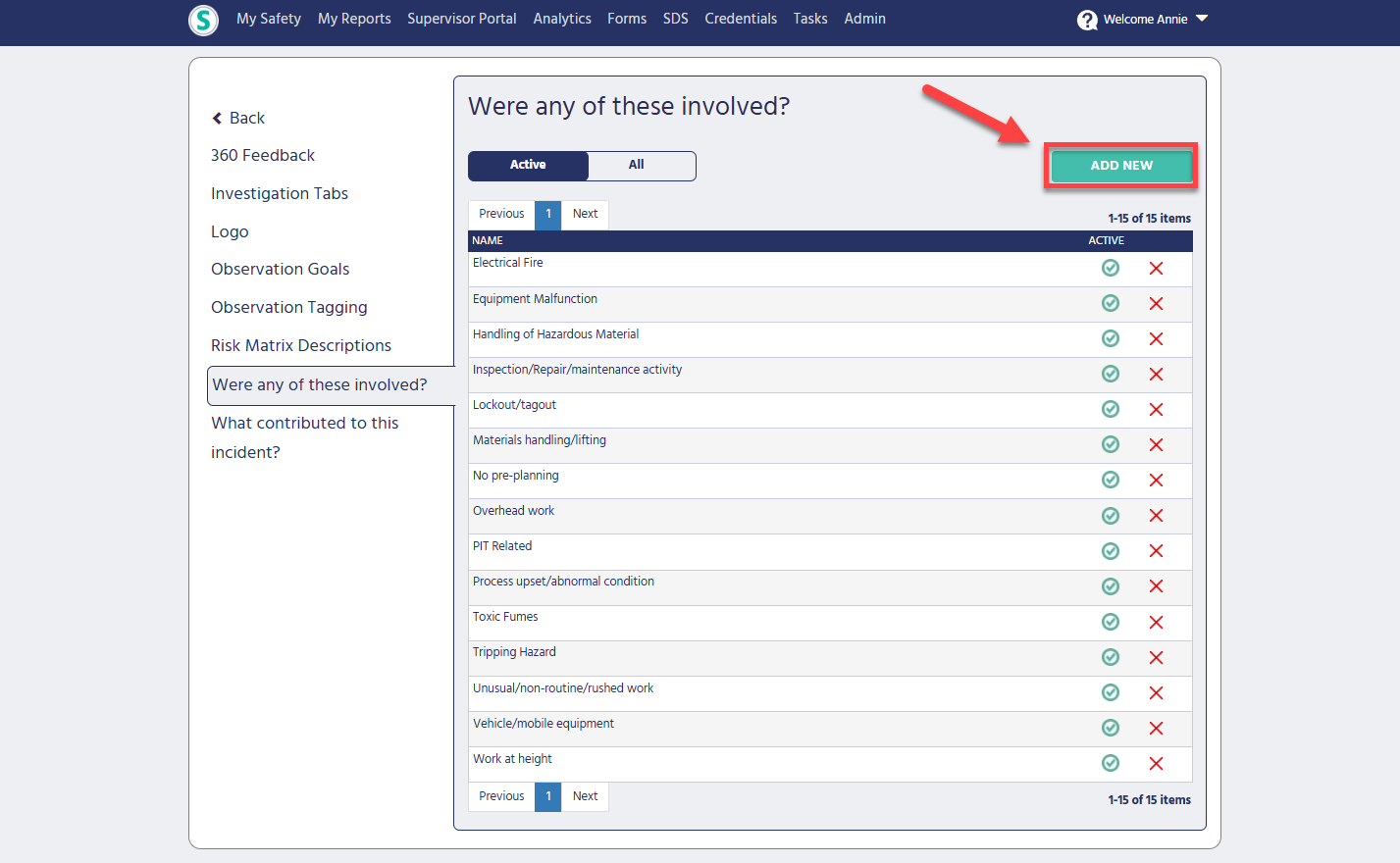Click green check for Inspection/Repair/maintenance activity
The height and width of the screenshot is (863, 1400).
[x=1111, y=374]
